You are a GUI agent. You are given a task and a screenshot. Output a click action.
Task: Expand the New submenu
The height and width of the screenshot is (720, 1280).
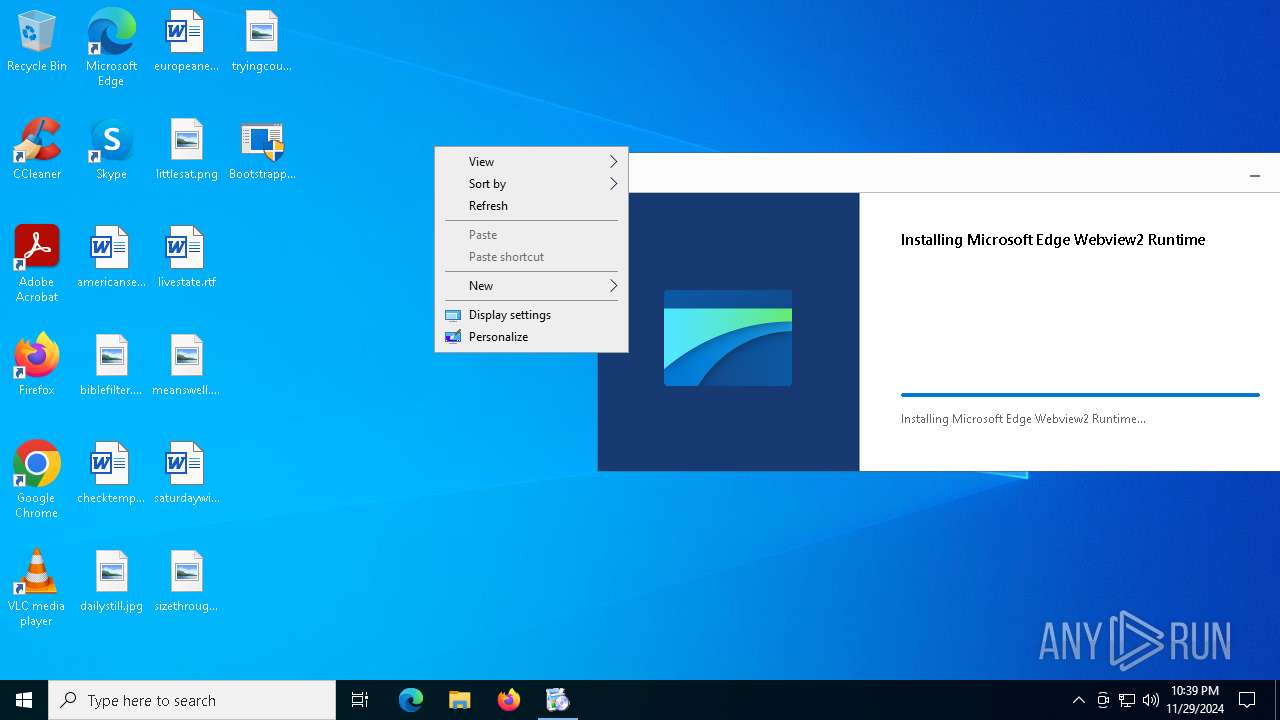(x=531, y=286)
